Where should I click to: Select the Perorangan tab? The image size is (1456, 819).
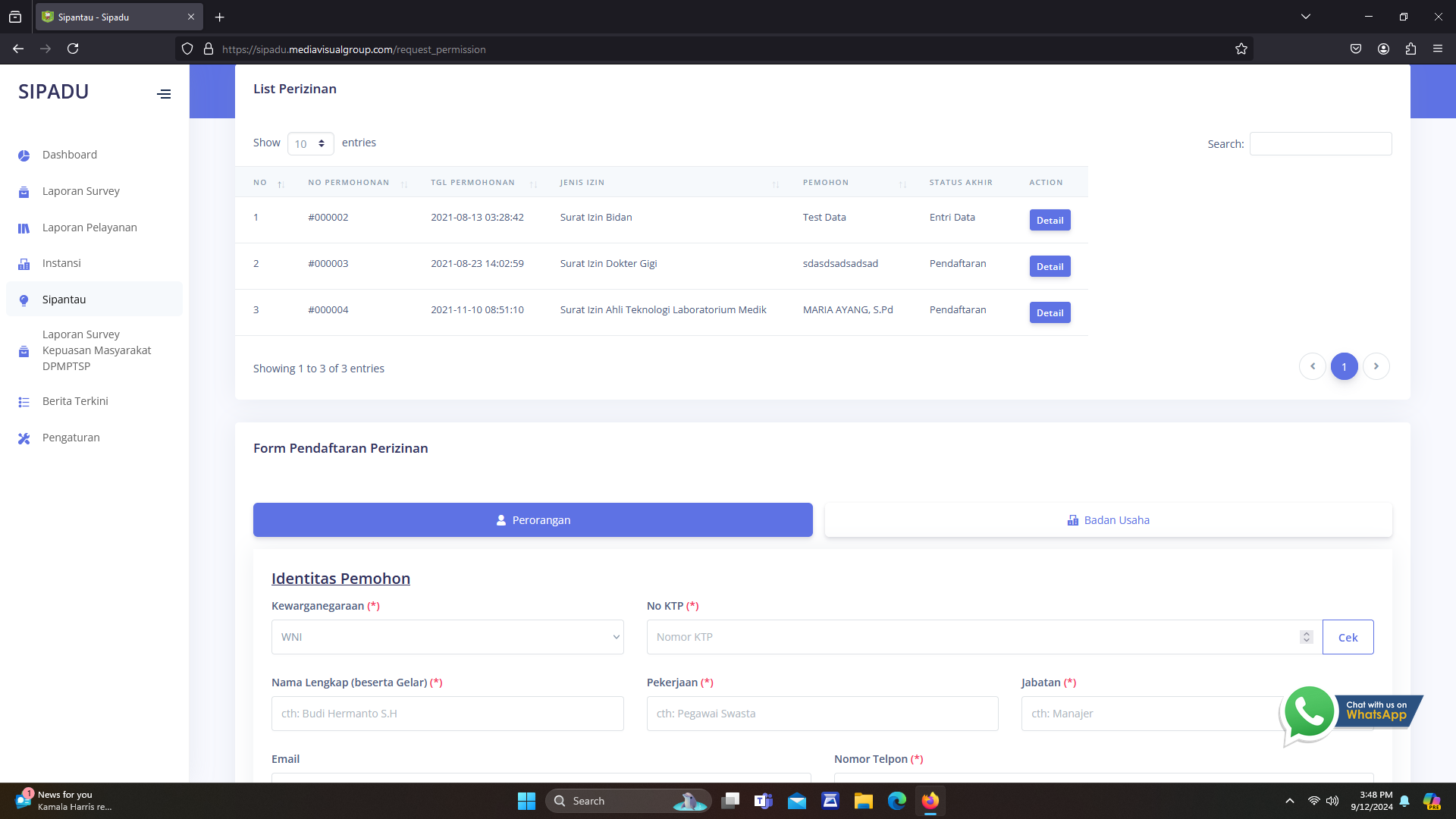click(532, 520)
